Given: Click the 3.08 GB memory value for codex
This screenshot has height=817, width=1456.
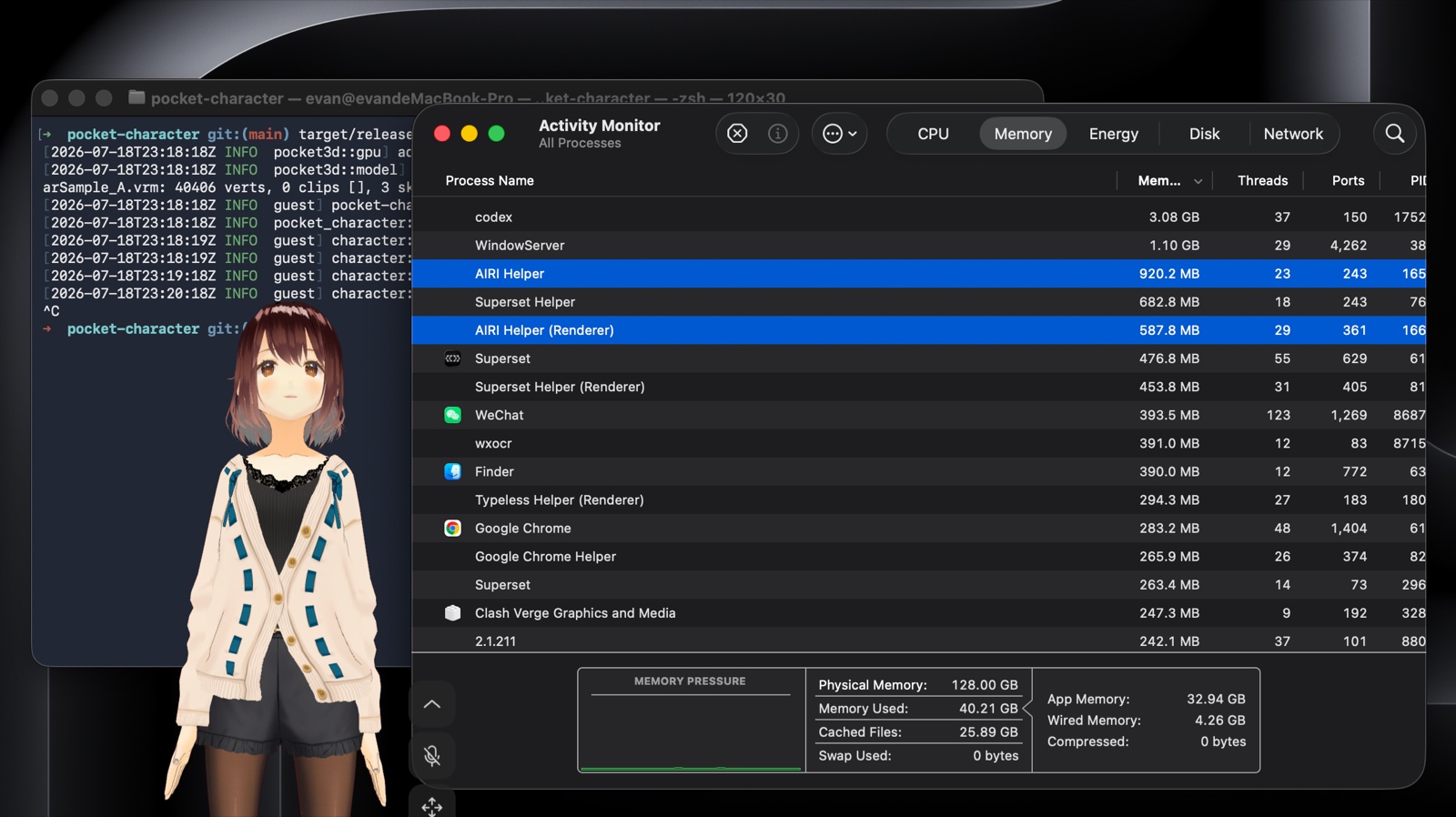Looking at the screenshot, I should click(x=1174, y=217).
